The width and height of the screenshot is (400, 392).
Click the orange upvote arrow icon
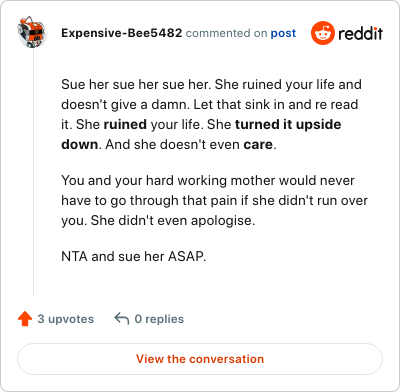(x=25, y=319)
